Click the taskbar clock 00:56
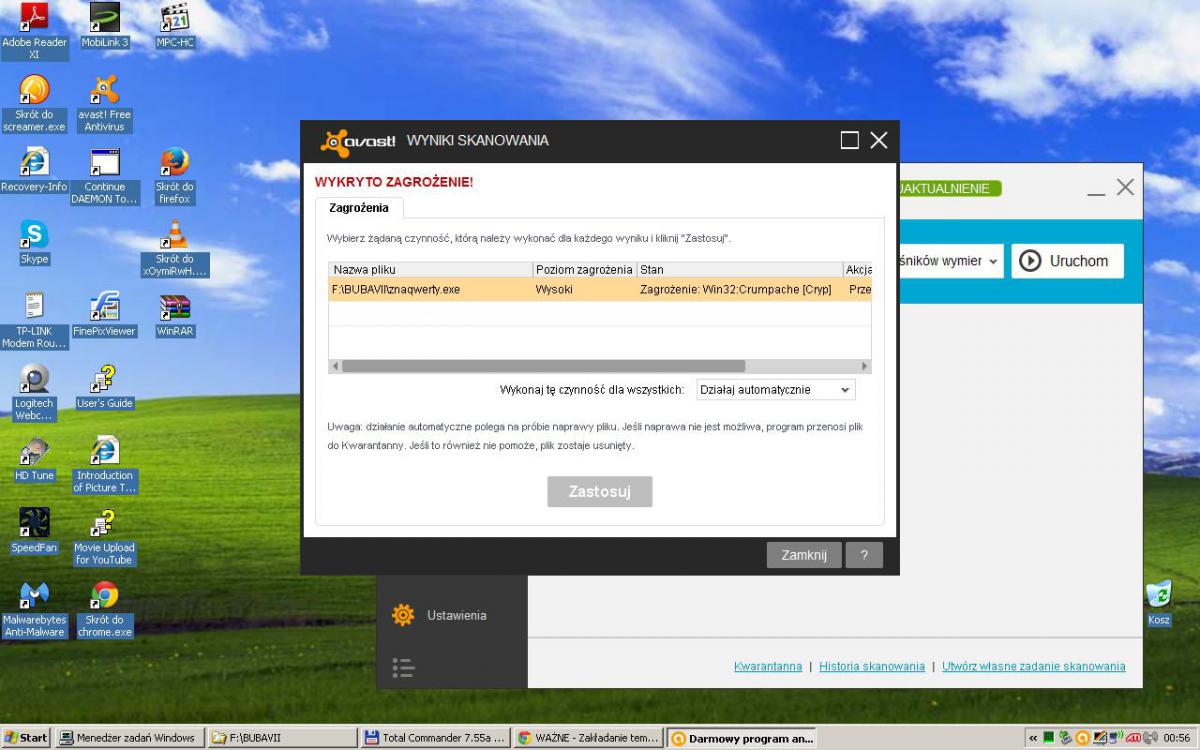This screenshot has width=1200, height=750. point(1177,738)
